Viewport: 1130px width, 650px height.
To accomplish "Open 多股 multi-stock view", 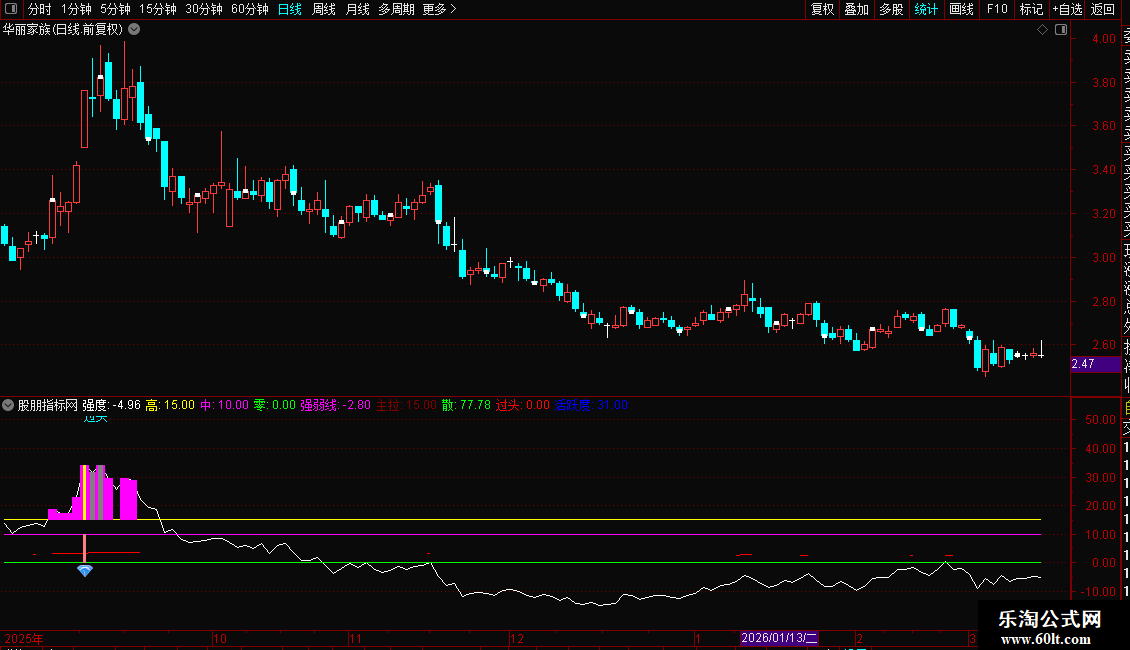I will [891, 9].
